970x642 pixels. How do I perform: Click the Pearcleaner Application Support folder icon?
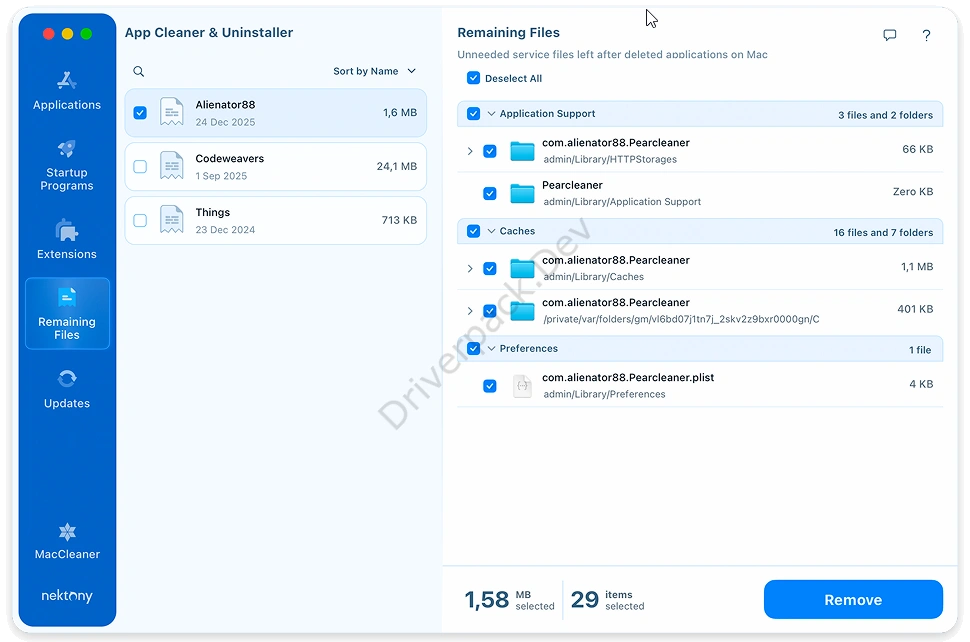[x=522, y=194]
